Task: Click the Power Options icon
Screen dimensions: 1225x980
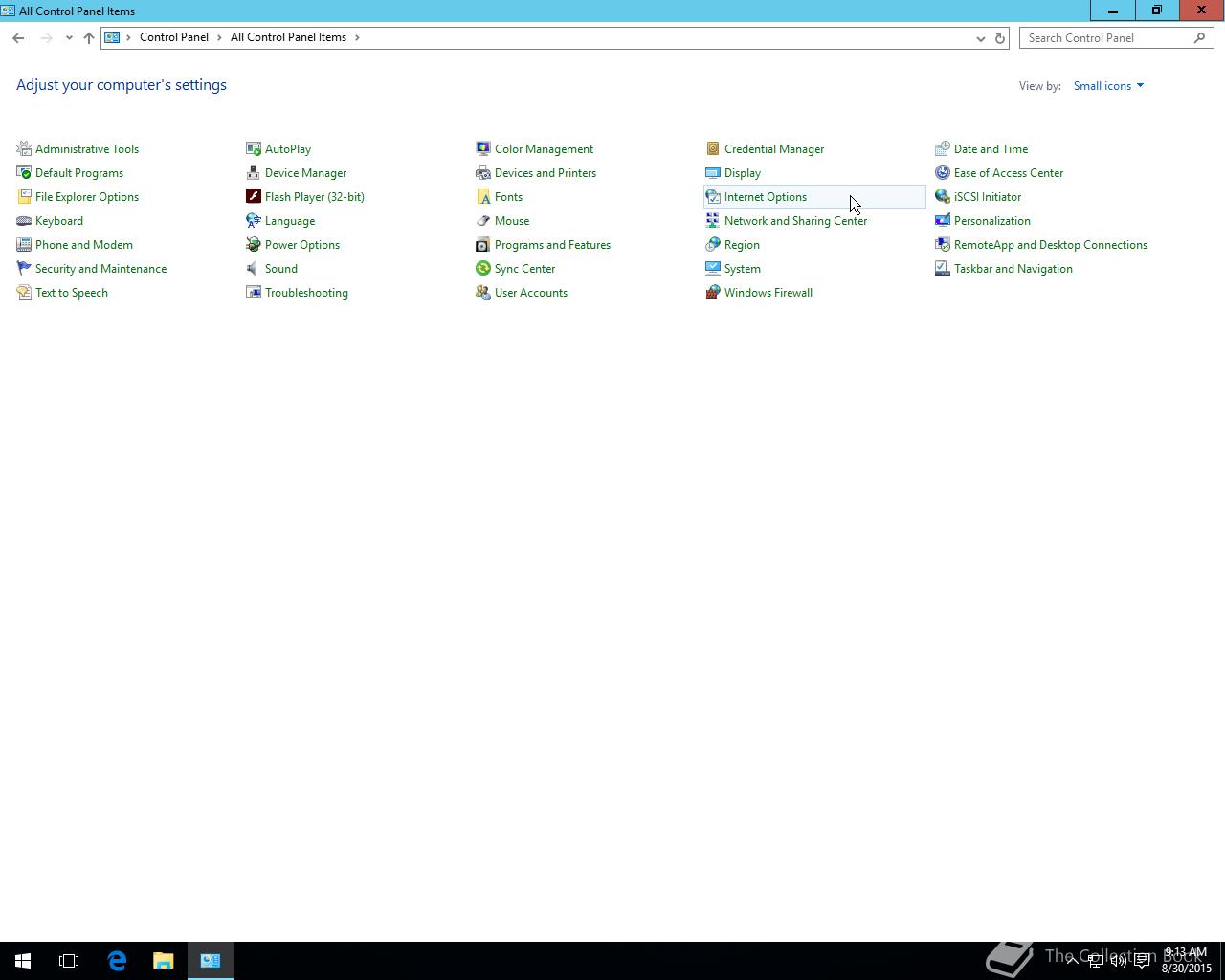Action: [x=254, y=244]
